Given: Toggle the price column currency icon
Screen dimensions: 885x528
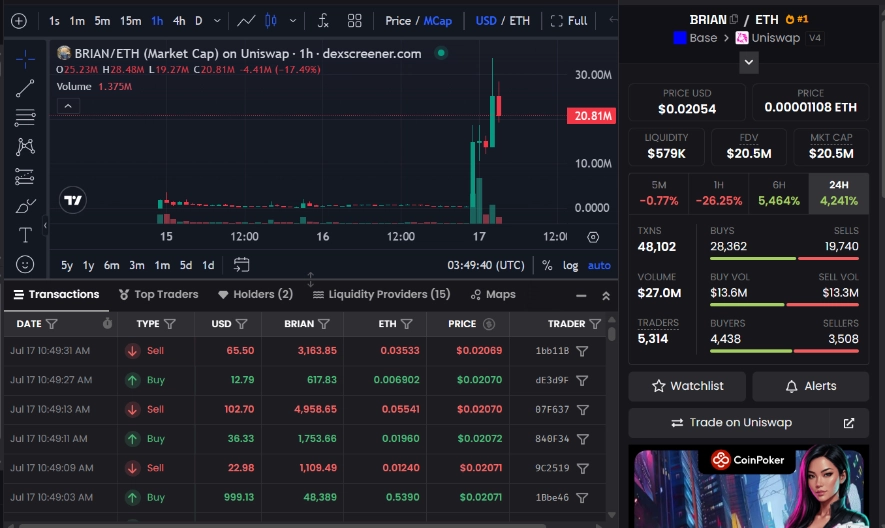Looking at the screenshot, I should 489,324.
